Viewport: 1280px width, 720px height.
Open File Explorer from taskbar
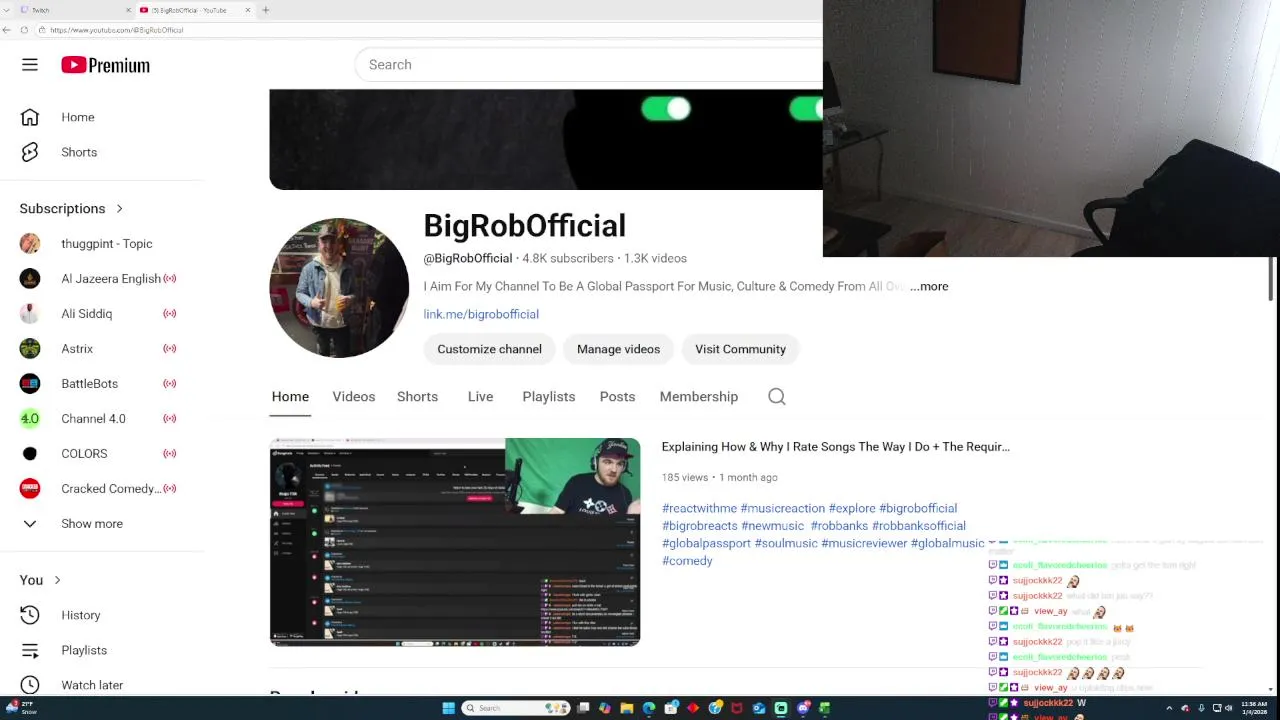tap(627, 708)
